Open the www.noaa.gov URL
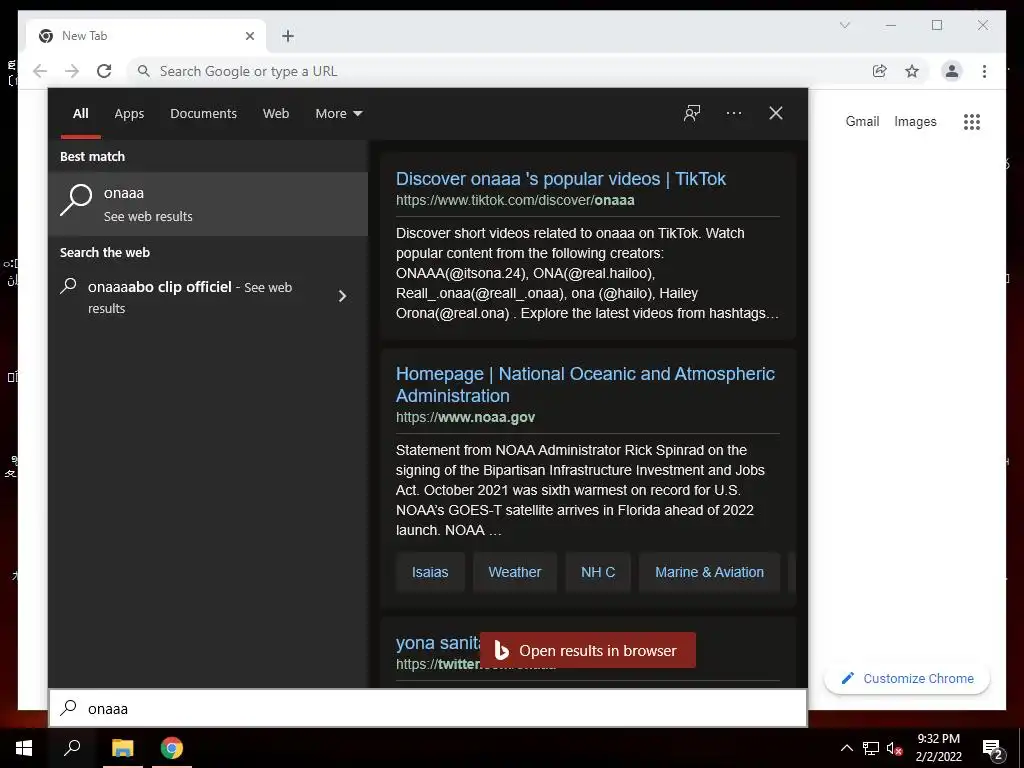 (x=466, y=417)
